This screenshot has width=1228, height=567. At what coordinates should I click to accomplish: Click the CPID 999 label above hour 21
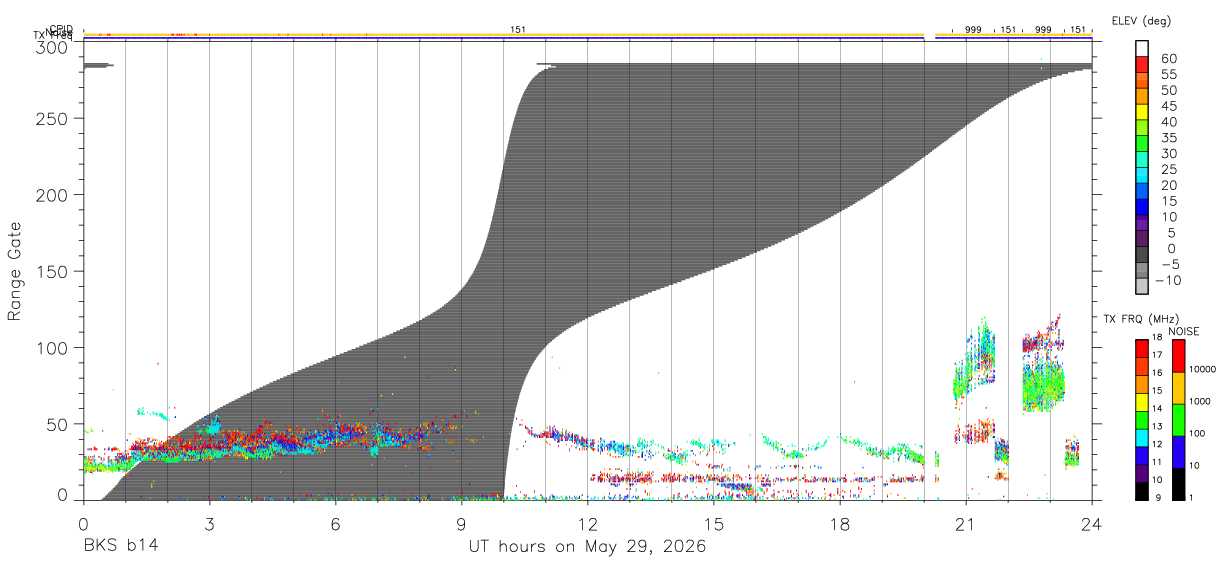coord(973,30)
